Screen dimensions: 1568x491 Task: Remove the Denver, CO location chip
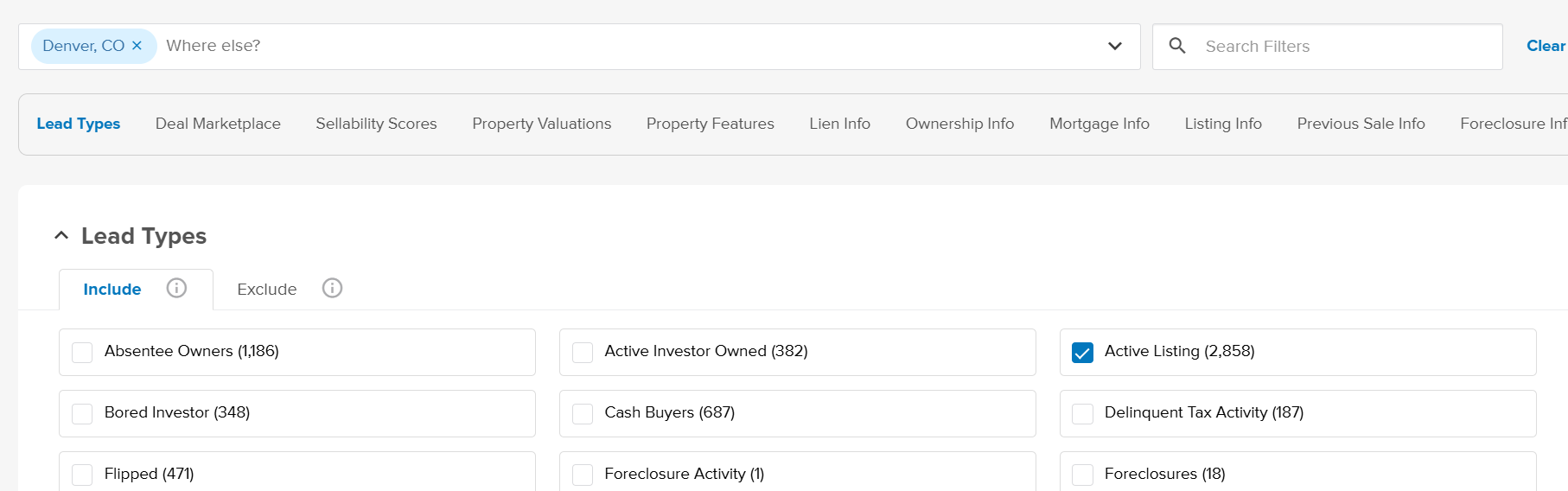[x=137, y=46]
